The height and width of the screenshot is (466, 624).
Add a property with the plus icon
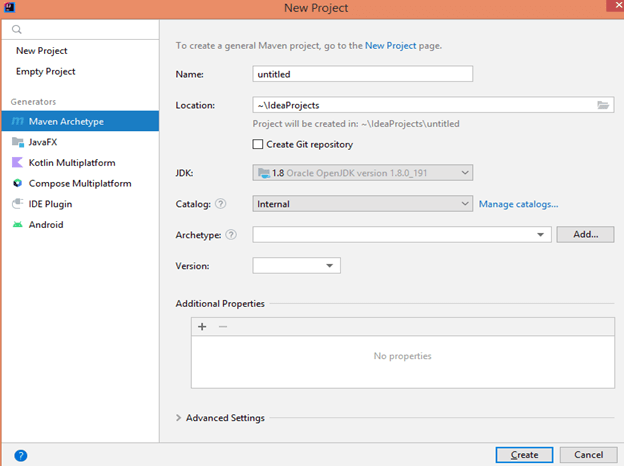tap(202, 327)
